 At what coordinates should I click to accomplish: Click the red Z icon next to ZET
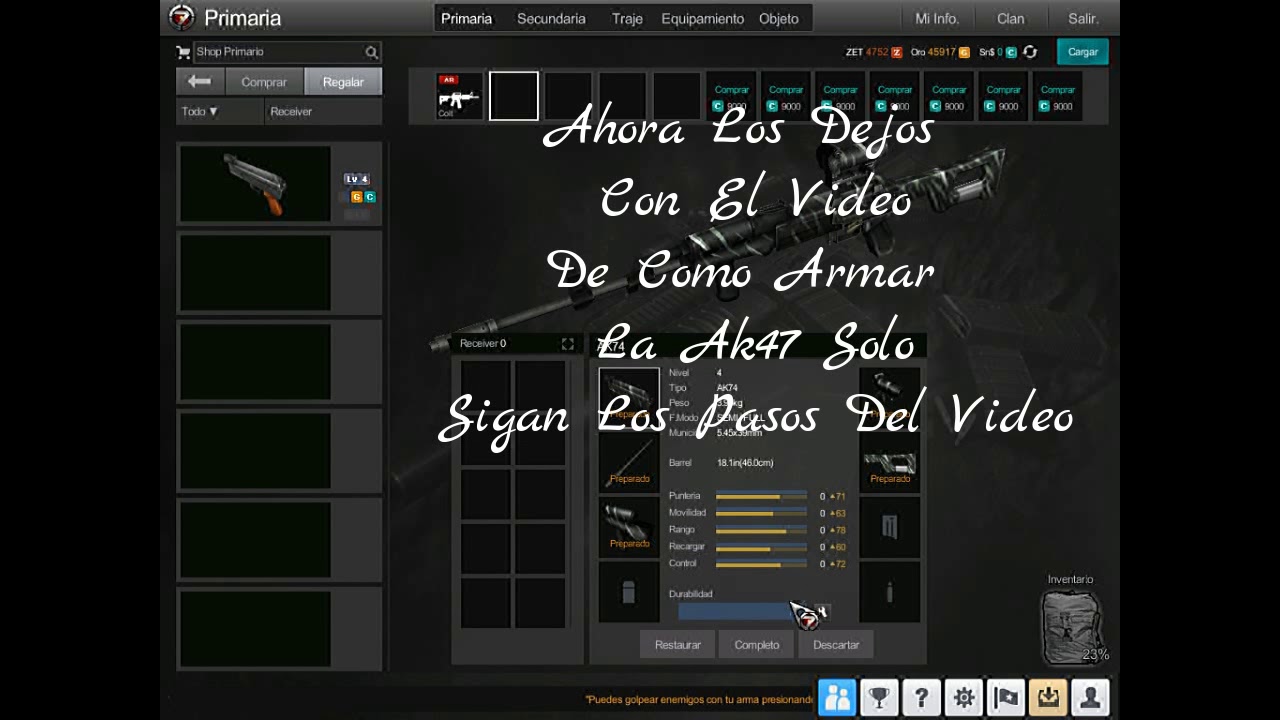click(x=897, y=52)
